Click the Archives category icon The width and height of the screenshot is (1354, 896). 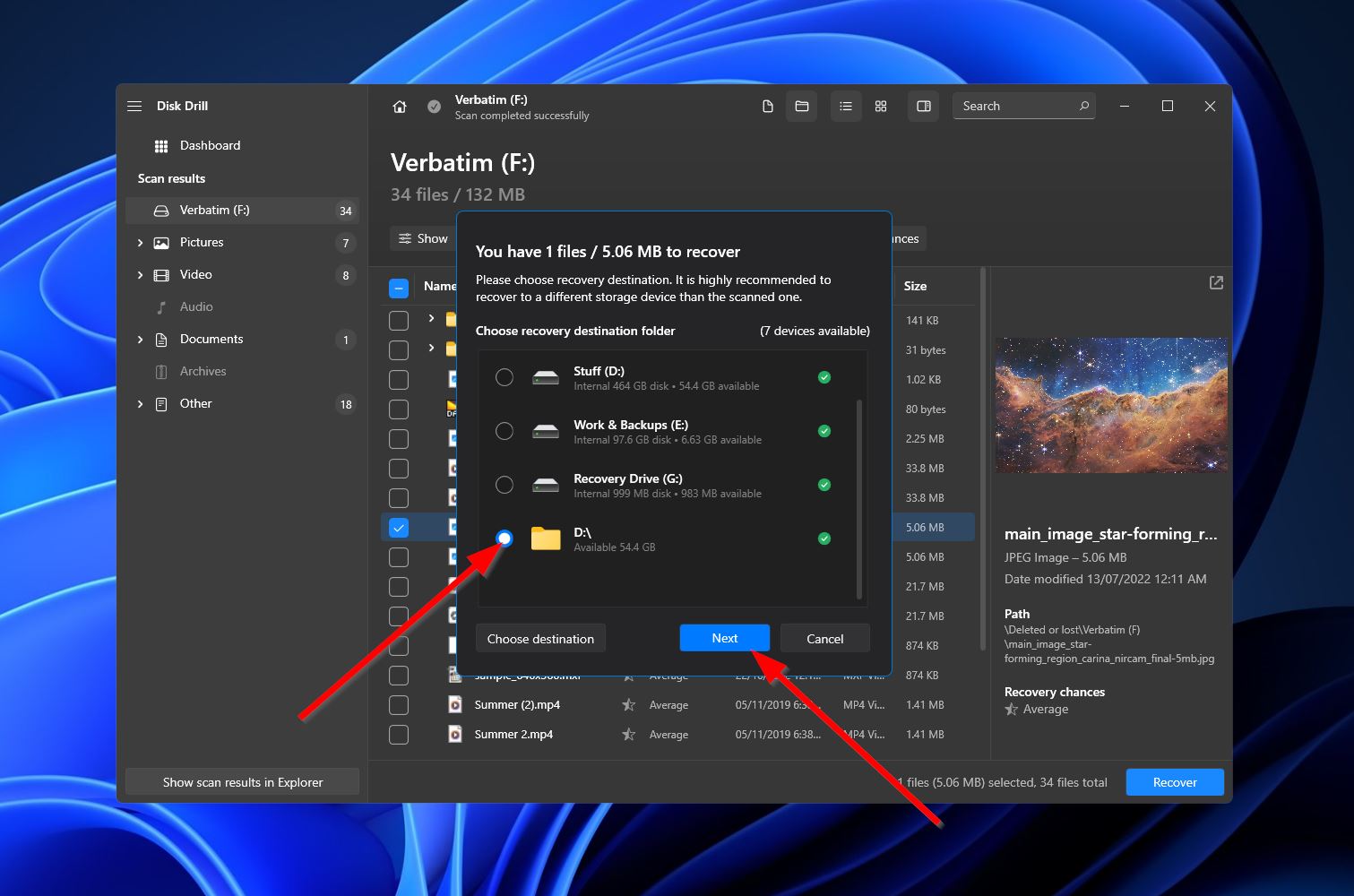coord(161,372)
